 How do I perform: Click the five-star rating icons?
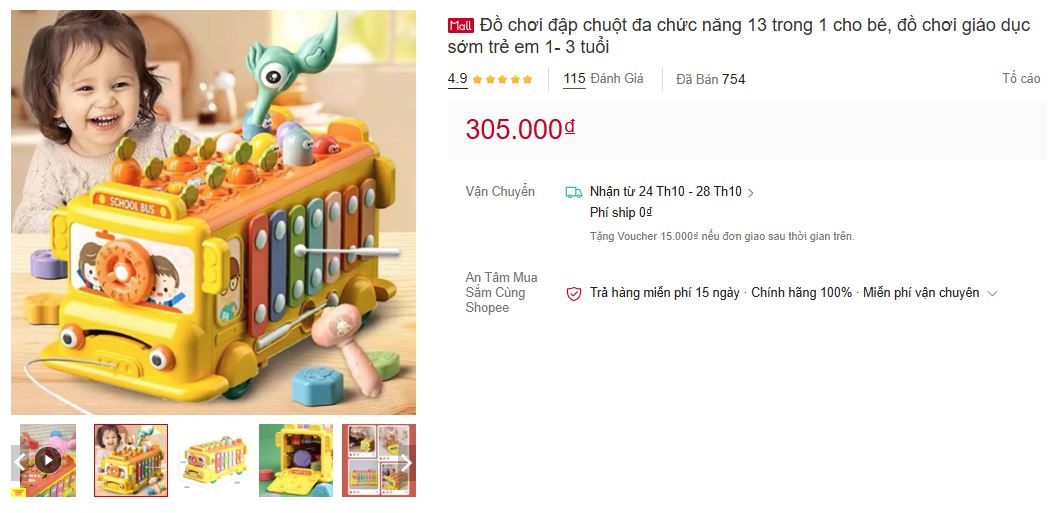[x=502, y=79]
